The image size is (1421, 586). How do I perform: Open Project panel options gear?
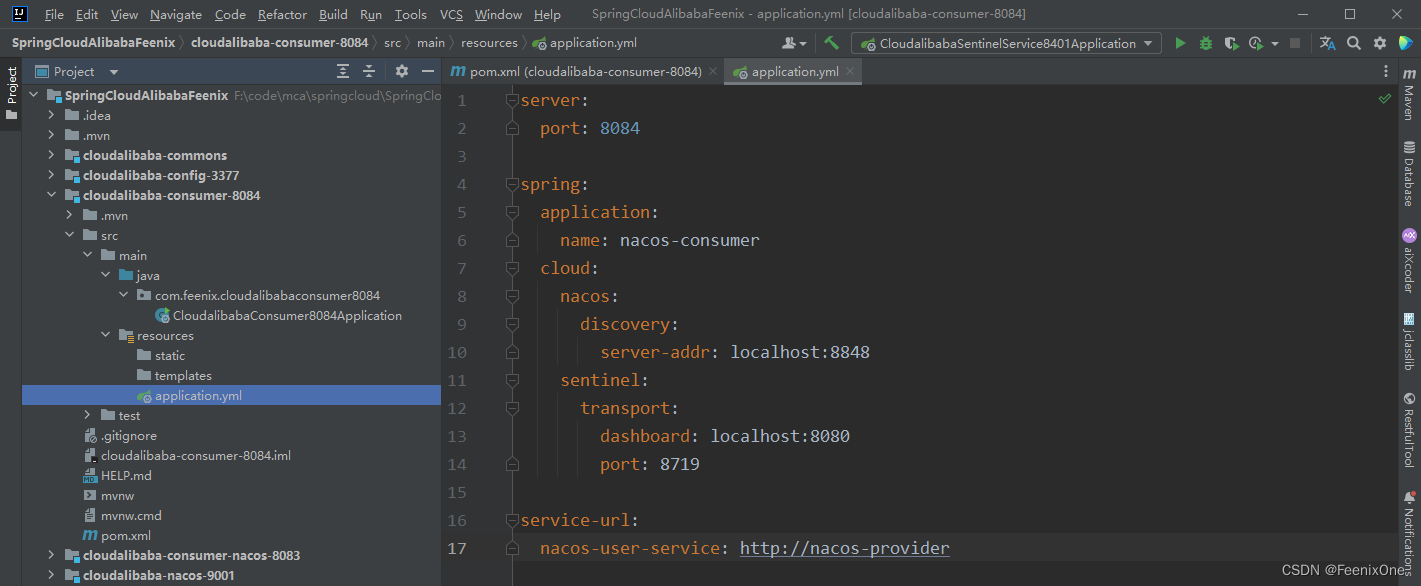(402, 71)
